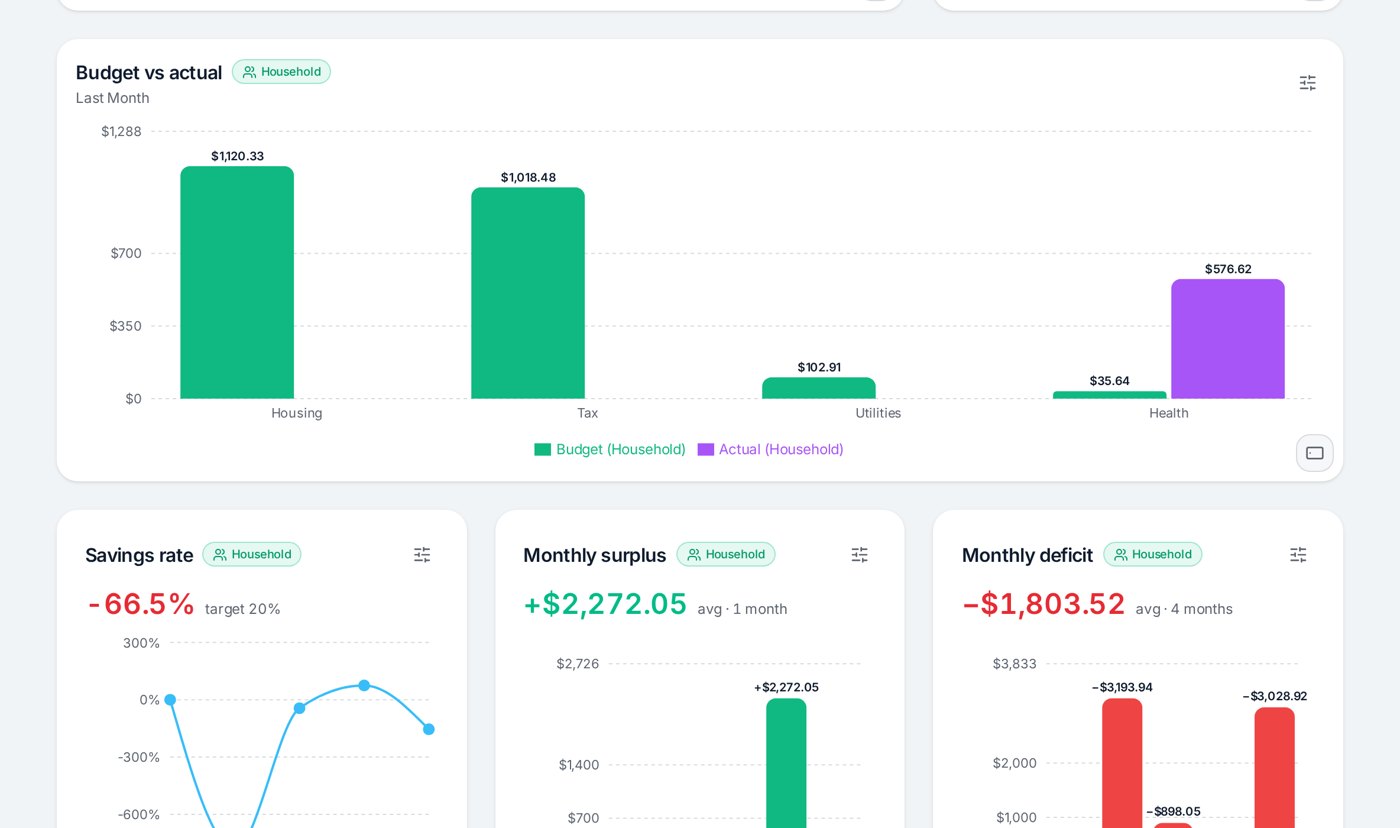This screenshot has width=1400, height=828.
Task: Toggle Budget (Household) legend entry
Action: pyautogui.click(x=610, y=449)
